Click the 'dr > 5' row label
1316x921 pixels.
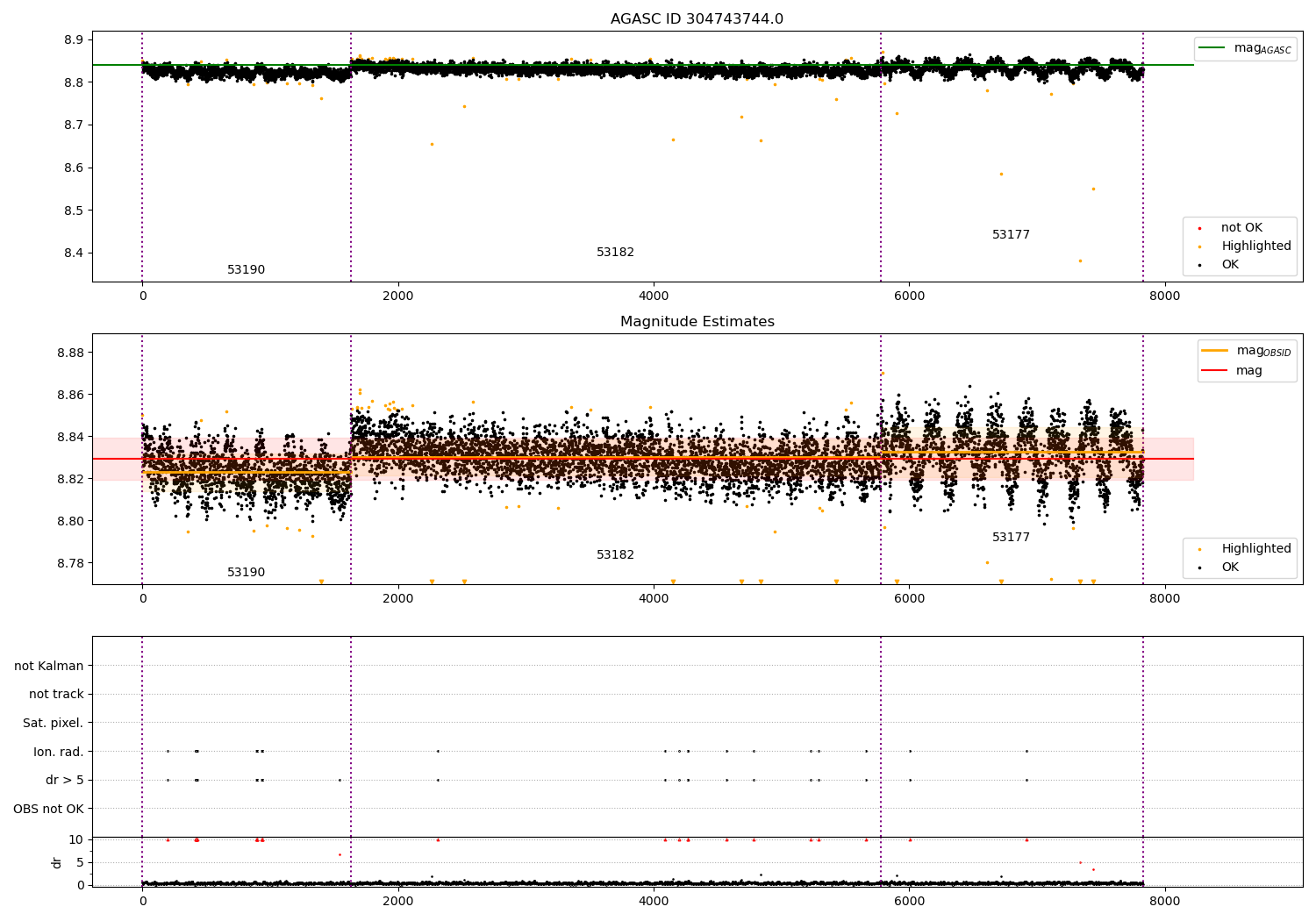65,780
